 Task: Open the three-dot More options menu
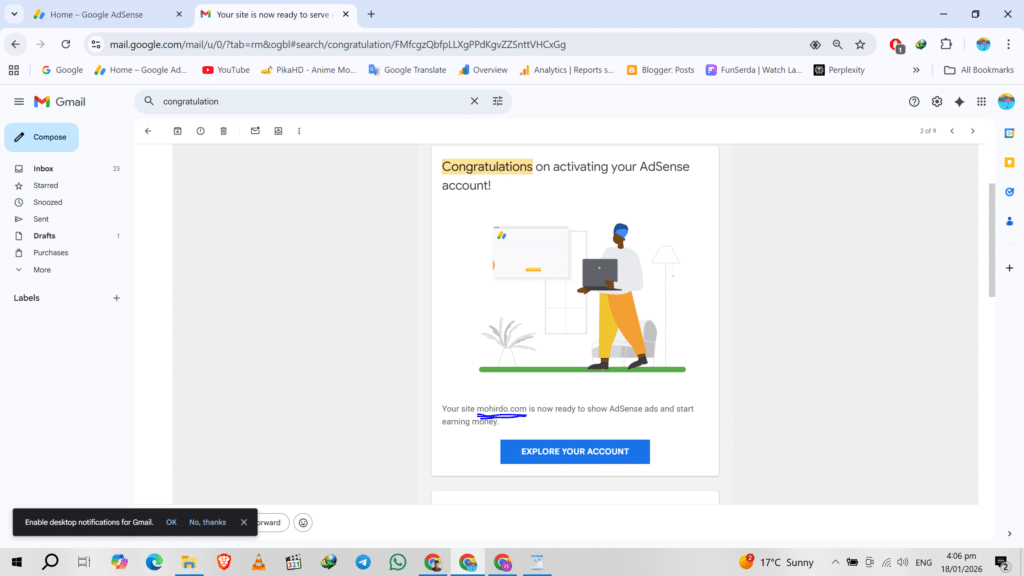(x=299, y=131)
